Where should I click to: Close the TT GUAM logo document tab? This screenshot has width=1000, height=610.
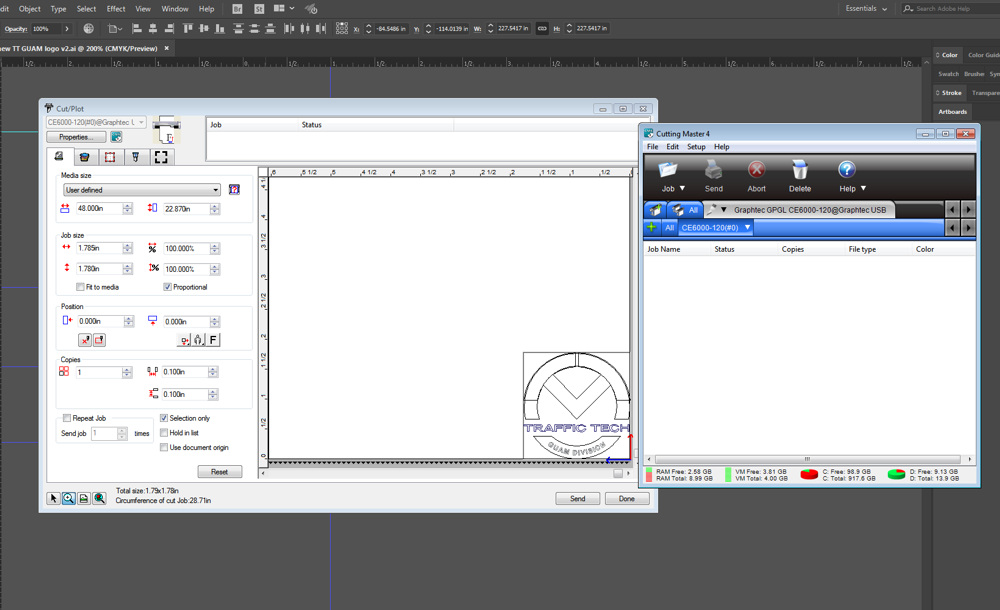166,48
